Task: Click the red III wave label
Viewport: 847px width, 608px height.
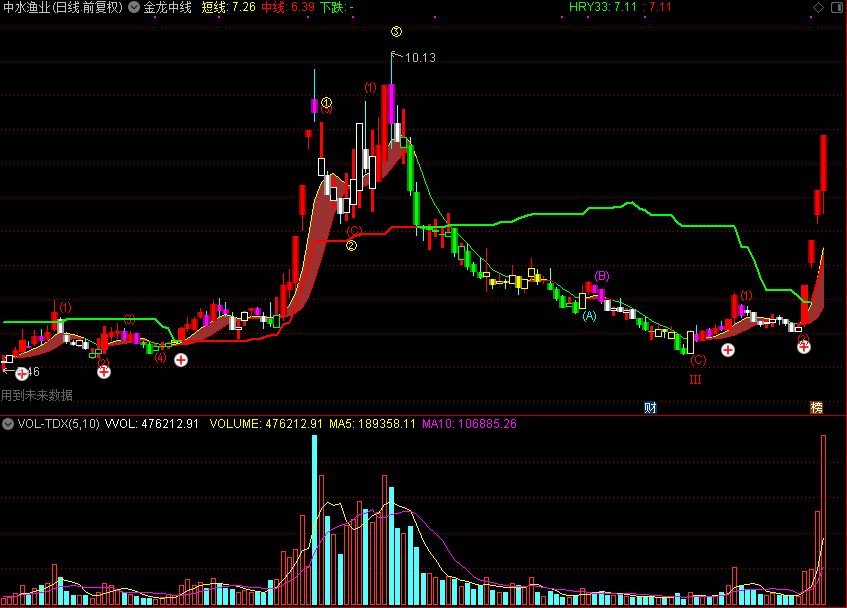Action: tap(695, 380)
